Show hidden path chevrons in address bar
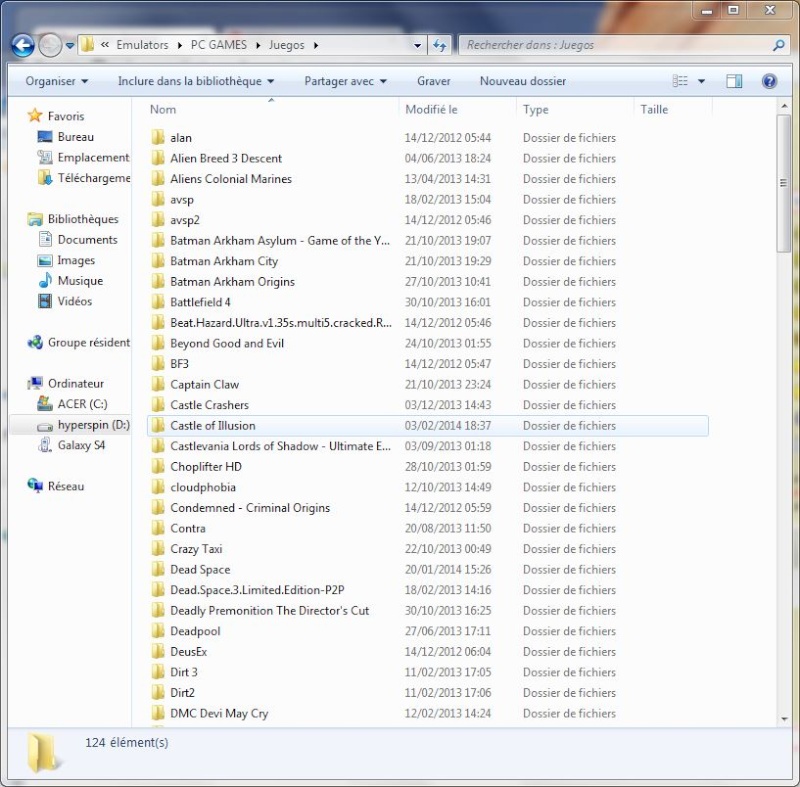This screenshot has height=787, width=800. 105,45
